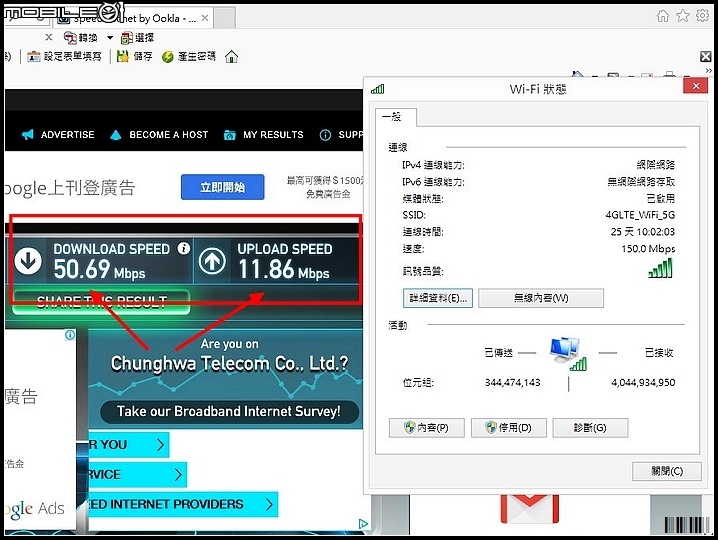Open ADVERTISE menu on Speedtest page

[58, 135]
